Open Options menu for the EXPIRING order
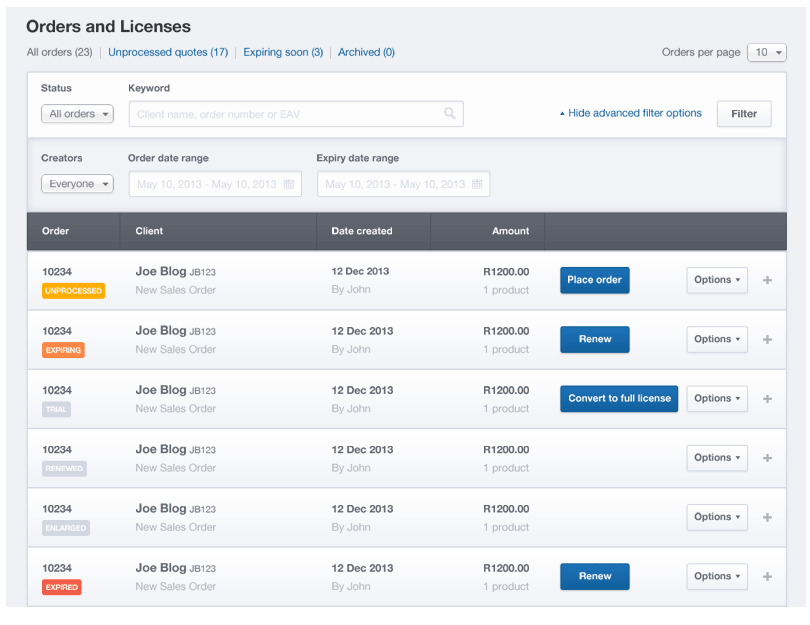The image size is (810, 625). coord(717,339)
